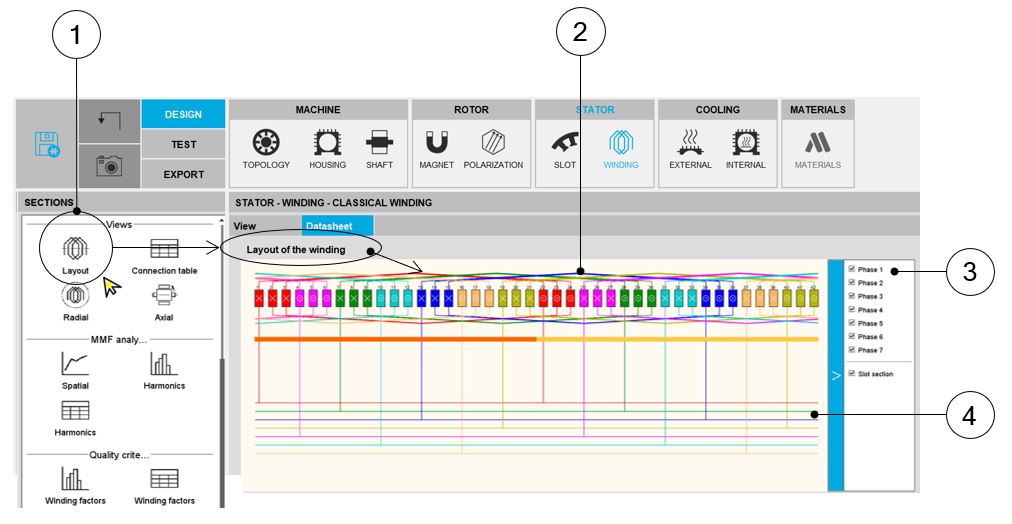Click the EXPORT mode button
The height and width of the screenshot is (524, 1012).
183,174
